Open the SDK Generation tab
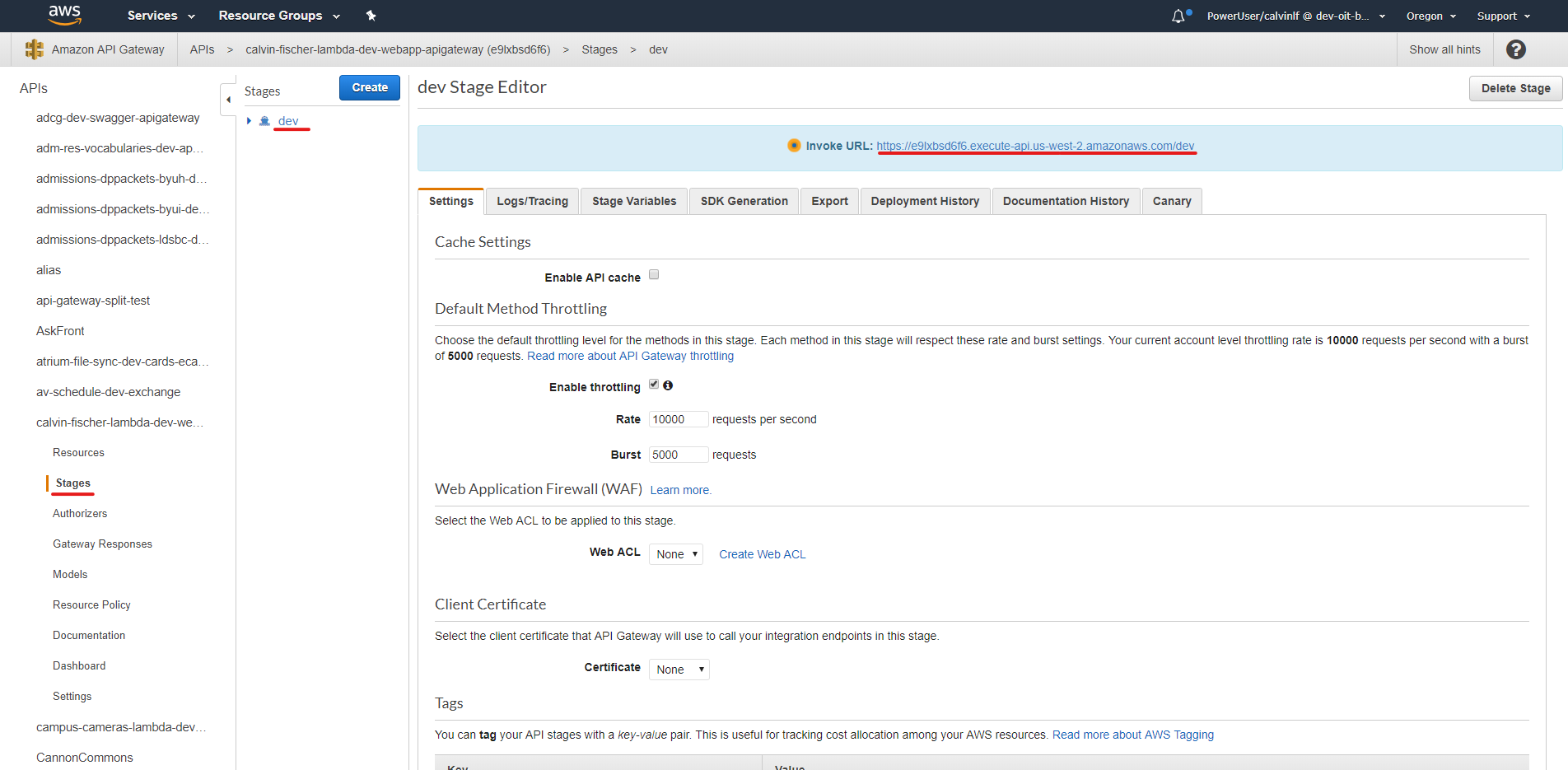This screenshot has width=1568, height=770. 744,201
